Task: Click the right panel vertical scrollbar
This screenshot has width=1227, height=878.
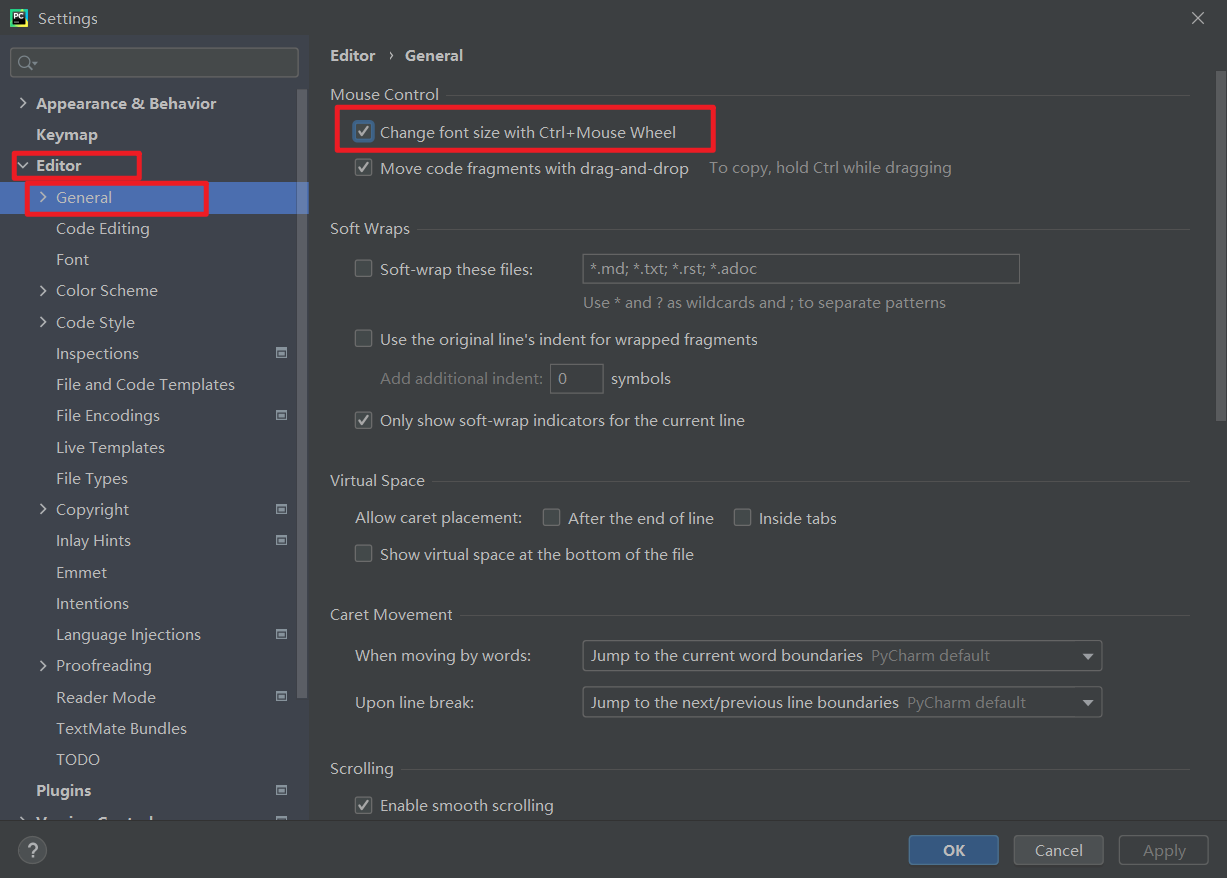Action: (1220, 245)
